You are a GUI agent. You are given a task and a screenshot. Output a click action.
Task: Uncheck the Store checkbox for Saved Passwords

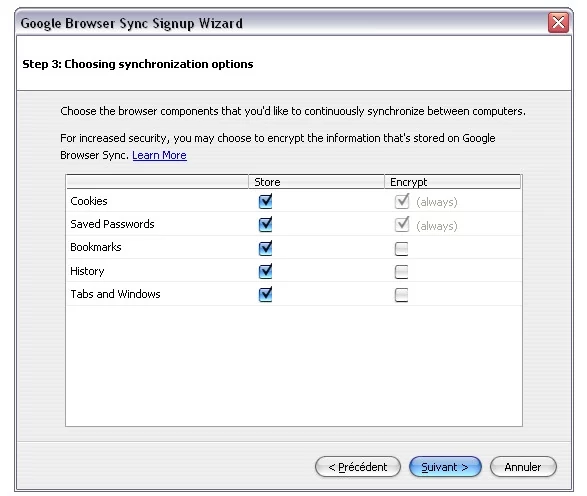coord(265,225)
